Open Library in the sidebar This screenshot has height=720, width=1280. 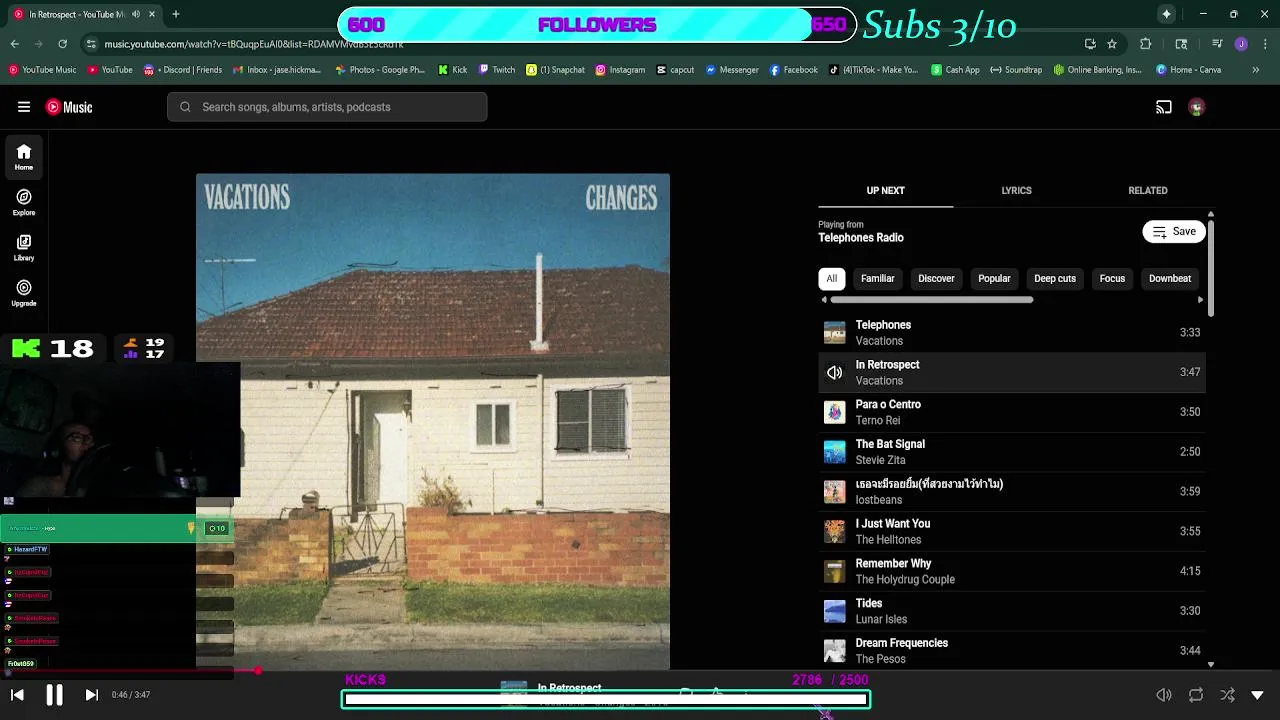point(24,248)
